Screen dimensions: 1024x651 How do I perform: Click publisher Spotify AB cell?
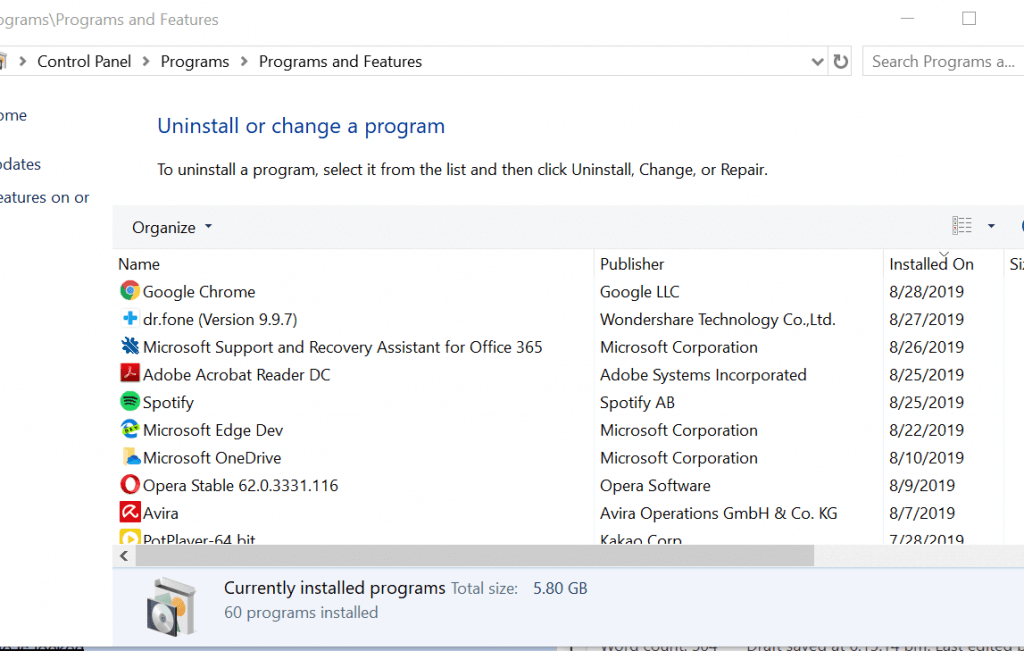[637, 403]
